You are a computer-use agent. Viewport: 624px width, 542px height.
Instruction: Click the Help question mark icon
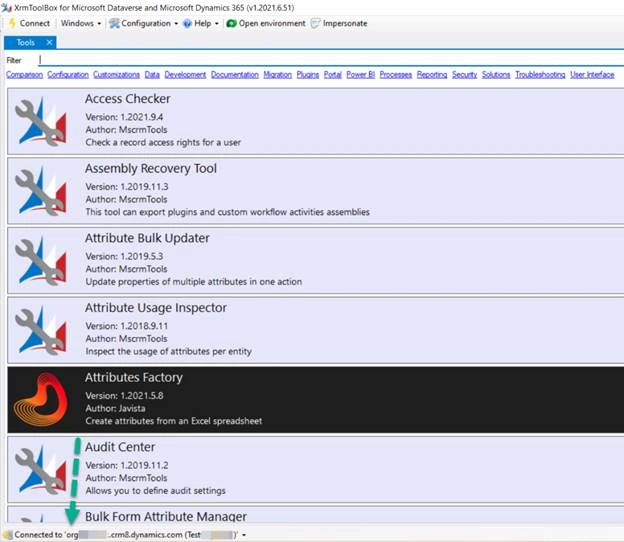(187, 24)
